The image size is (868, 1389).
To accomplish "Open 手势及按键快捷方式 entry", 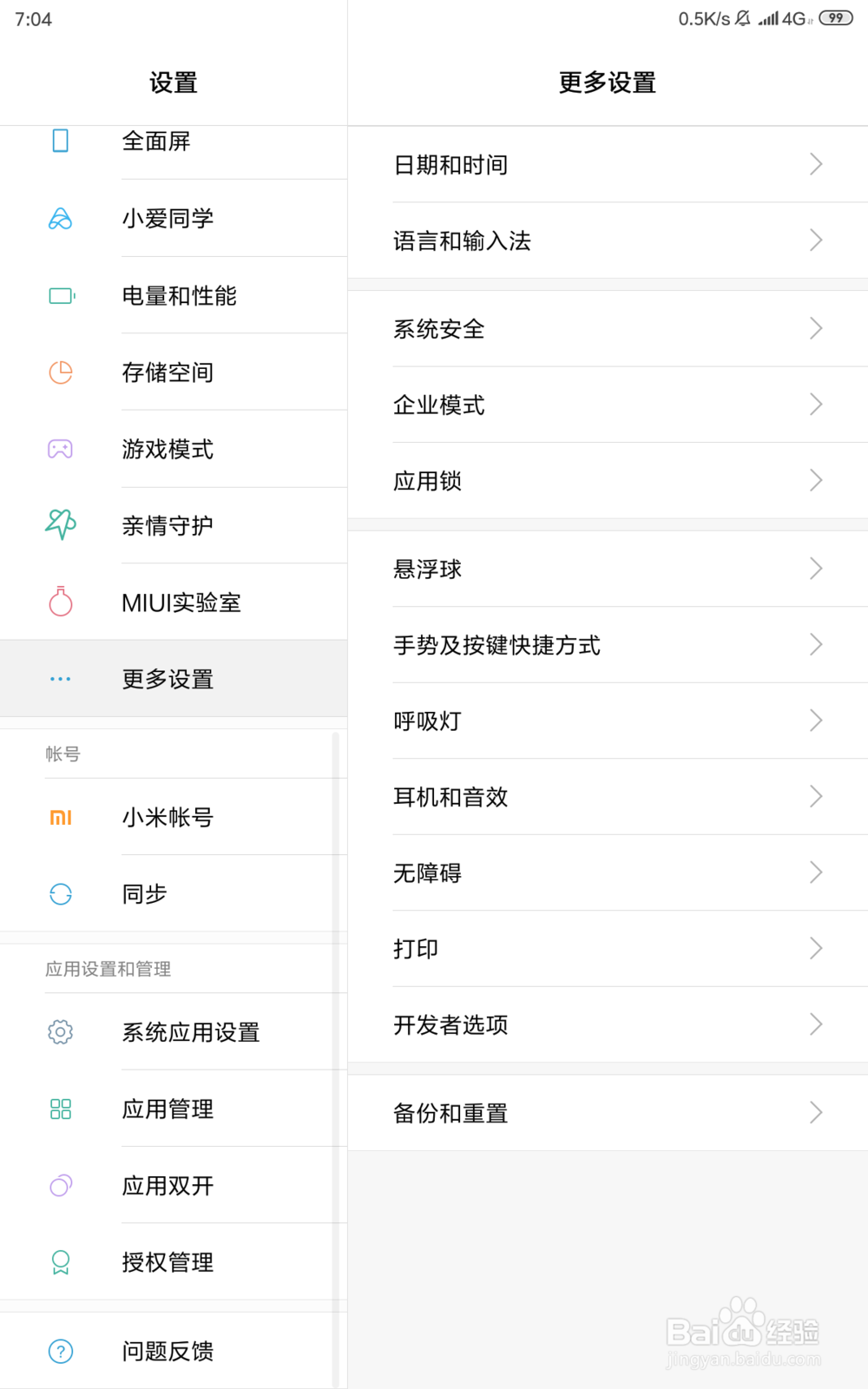I will 608,645.
